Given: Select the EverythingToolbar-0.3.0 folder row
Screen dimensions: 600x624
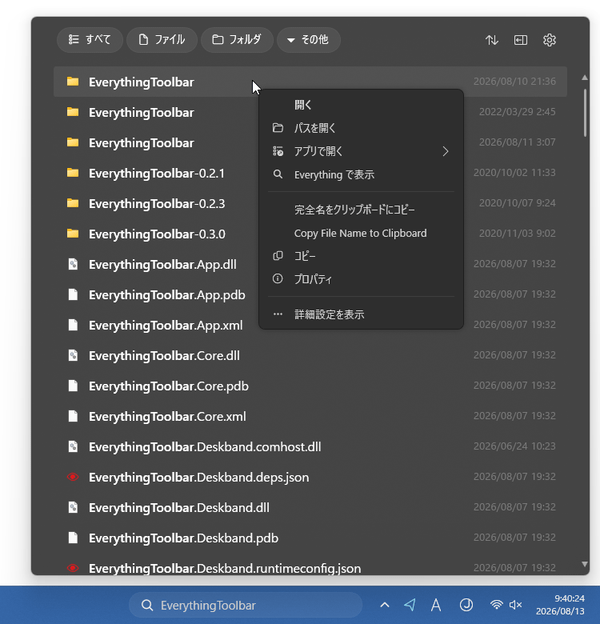Looking at the screenshot, I should click(310, 234).
